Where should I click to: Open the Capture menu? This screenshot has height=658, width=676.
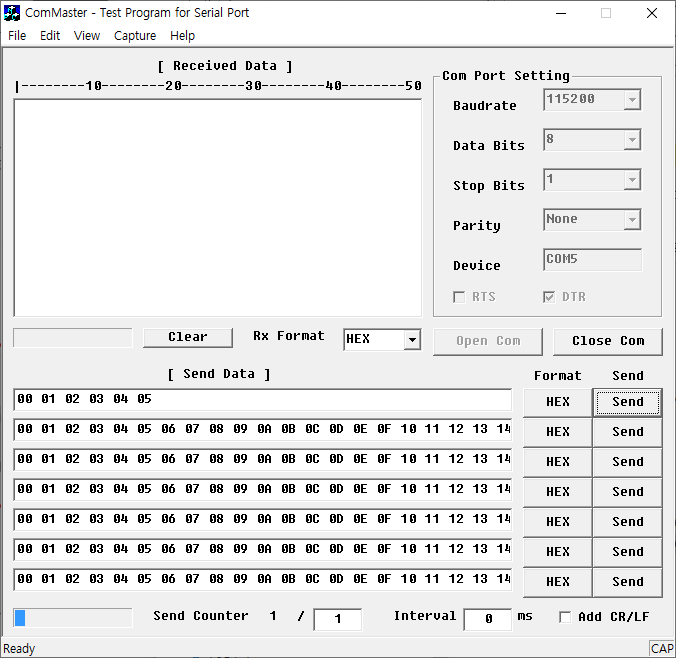pyautogui.click(x=135, y=35)
